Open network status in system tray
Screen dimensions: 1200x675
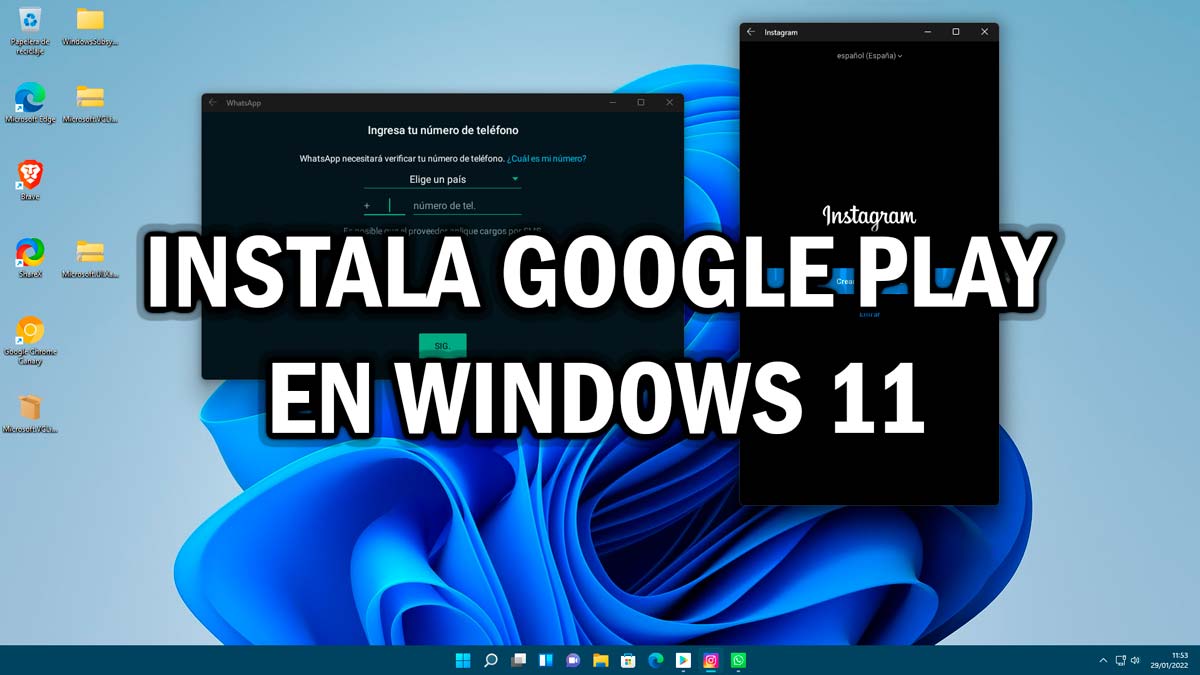1120,660
